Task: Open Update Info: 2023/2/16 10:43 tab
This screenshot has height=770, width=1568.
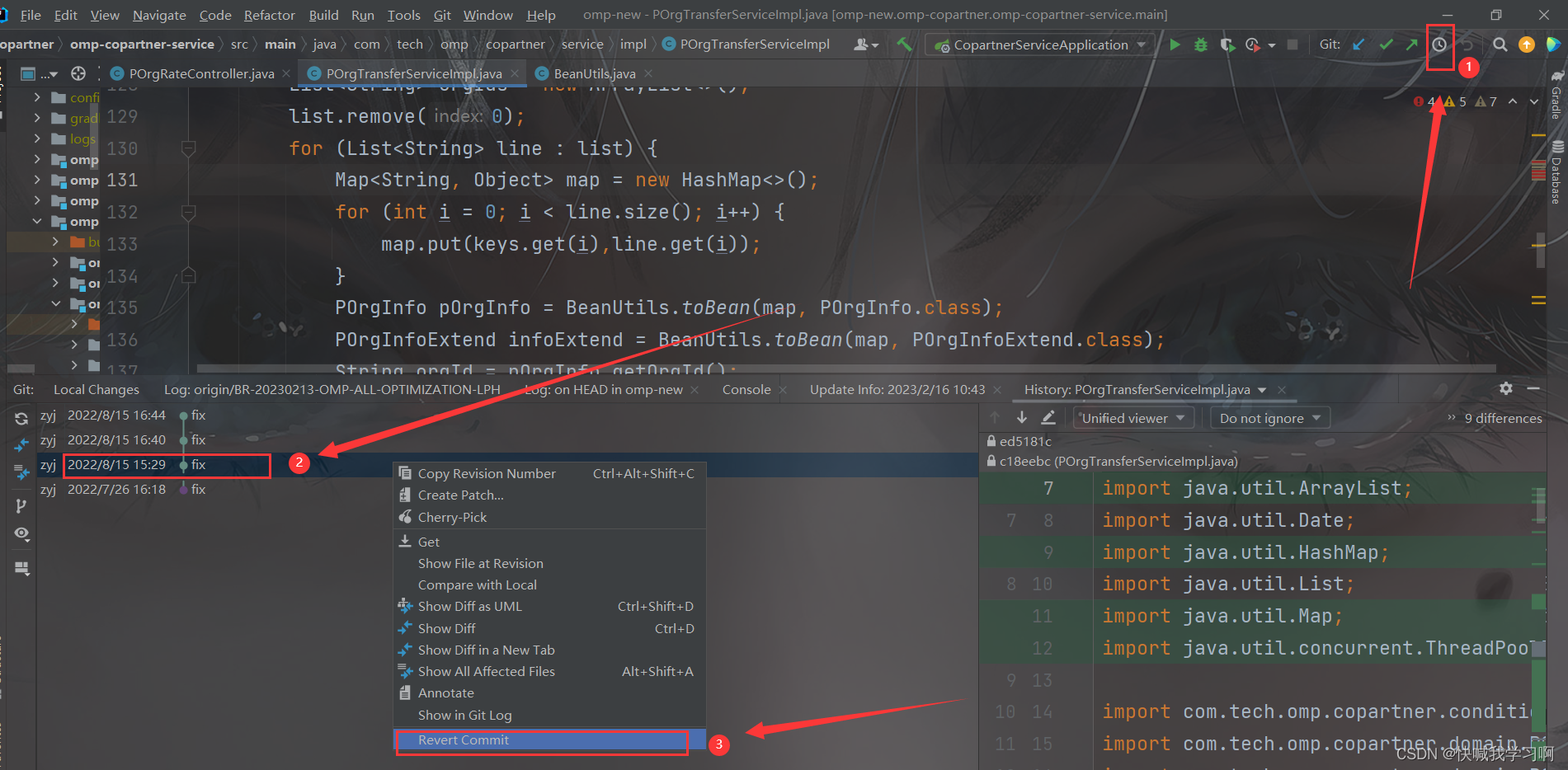Action: [897, 389]
